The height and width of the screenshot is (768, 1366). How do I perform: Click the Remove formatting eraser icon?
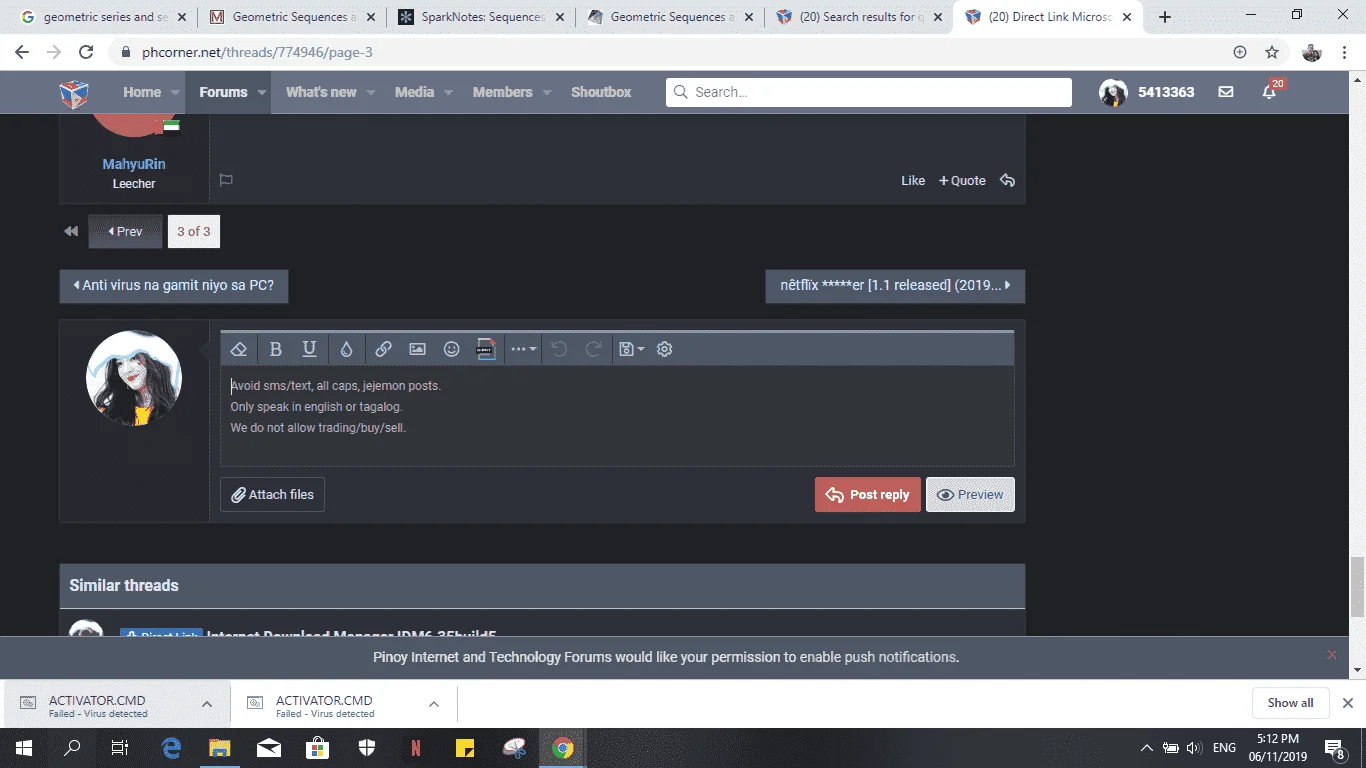pos(238,349)
